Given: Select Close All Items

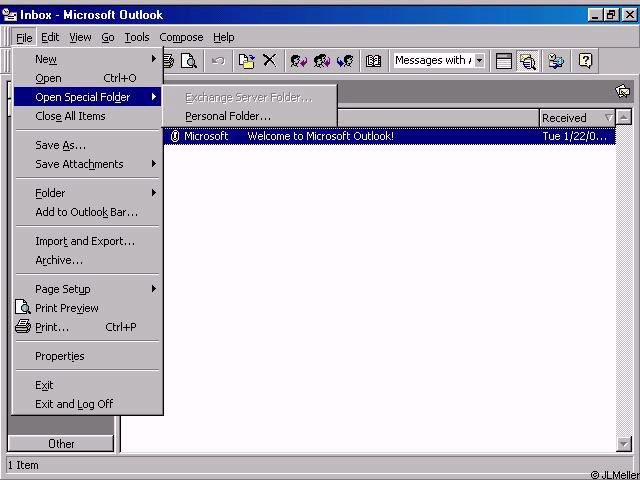Looking at the screenshot, I should (88, 116).
